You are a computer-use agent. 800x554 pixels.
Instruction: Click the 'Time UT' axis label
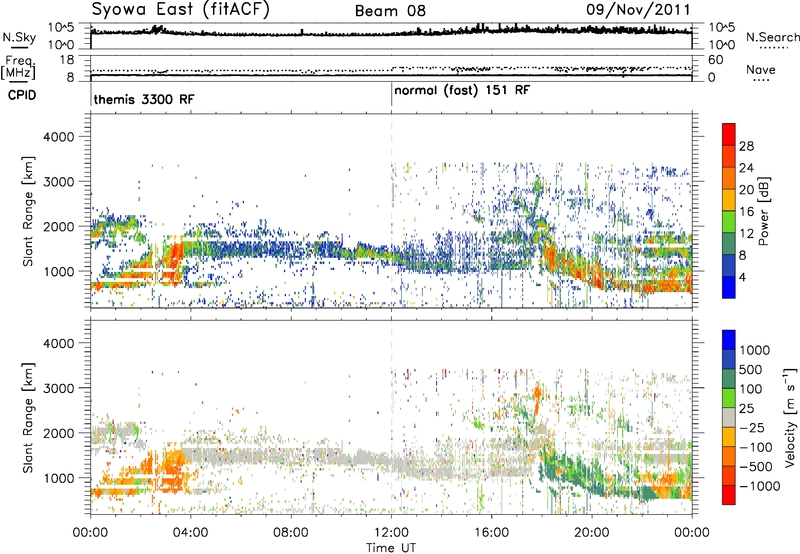click(391, 548)
